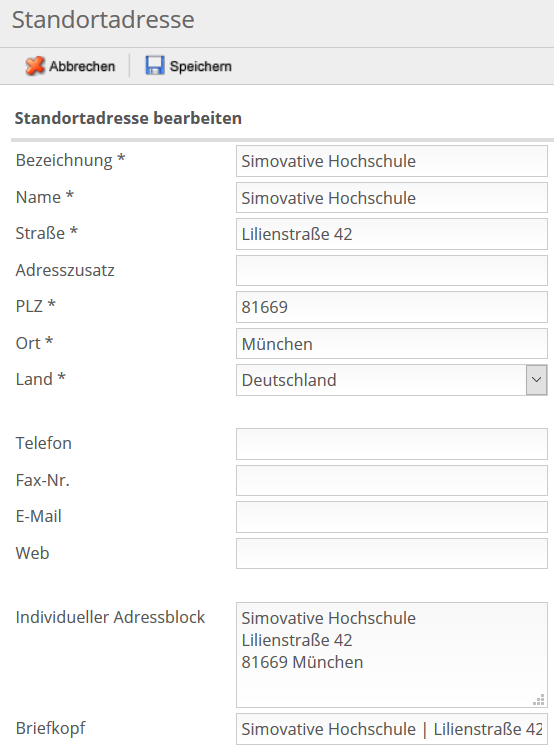Click inside the Individueller Adressblock textarea
554x751 pixels.
coord(392,655)
